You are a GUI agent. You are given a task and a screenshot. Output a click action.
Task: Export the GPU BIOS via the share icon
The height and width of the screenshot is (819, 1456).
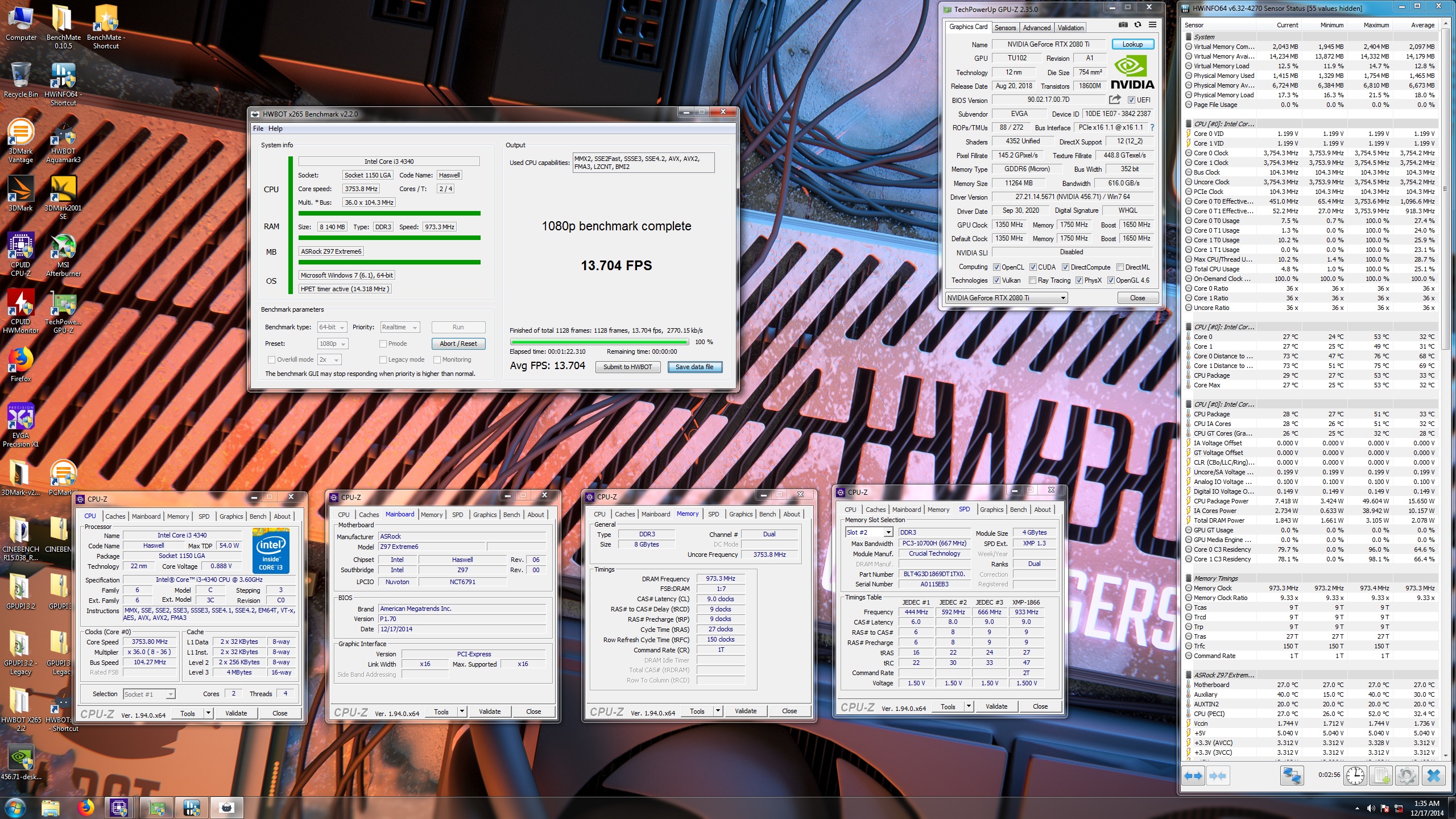pos(1115,100)
